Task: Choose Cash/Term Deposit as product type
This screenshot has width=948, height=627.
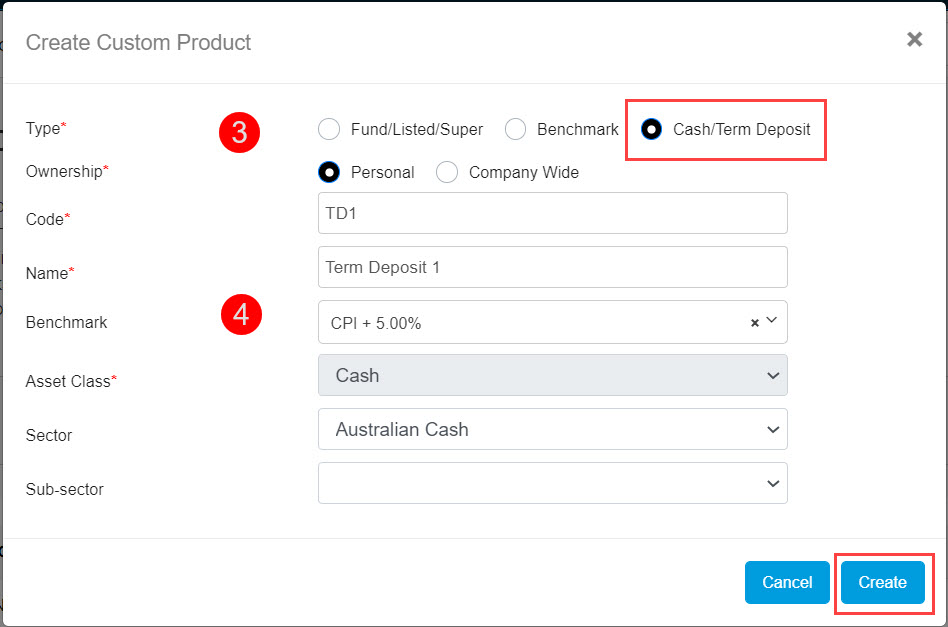Action: (x=652, y=129)
